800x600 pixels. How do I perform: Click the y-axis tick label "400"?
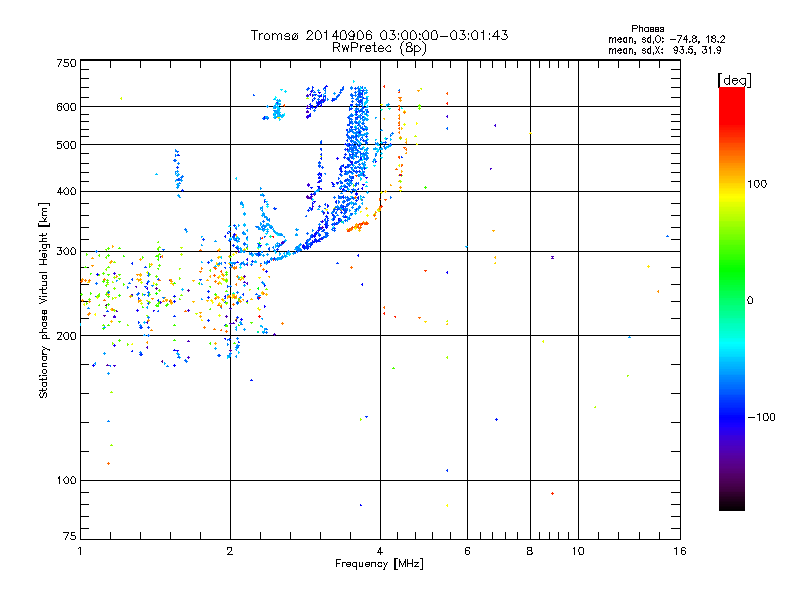point(66,191)
